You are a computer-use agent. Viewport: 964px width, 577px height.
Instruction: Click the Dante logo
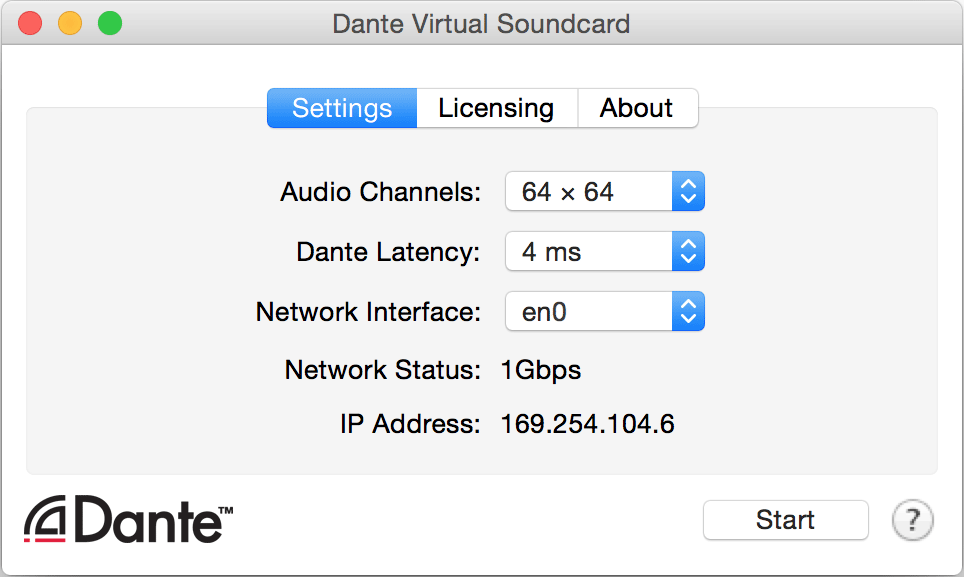[x=129, y=518]
